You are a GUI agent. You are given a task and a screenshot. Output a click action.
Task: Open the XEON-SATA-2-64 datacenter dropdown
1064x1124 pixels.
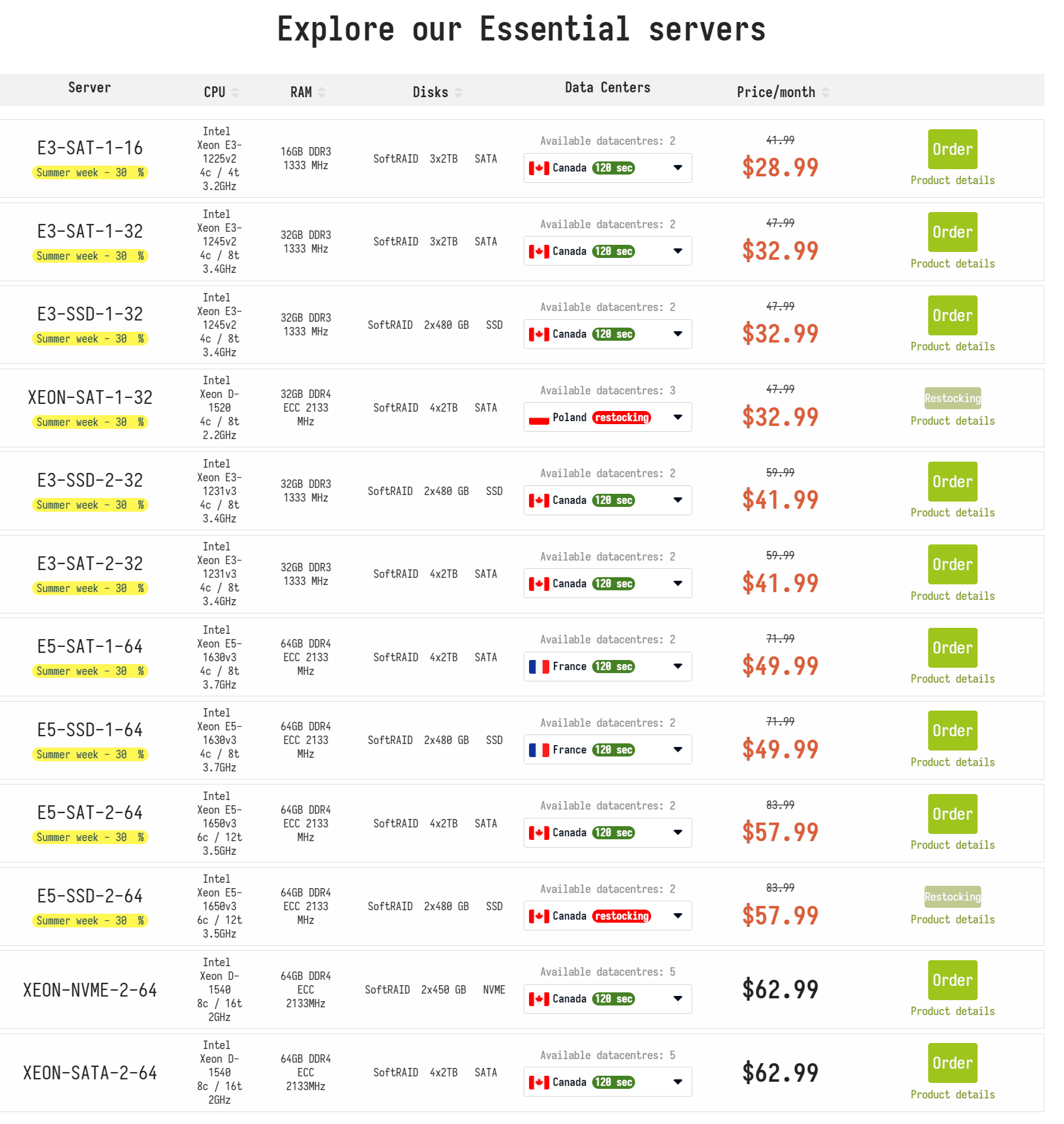[x=677, y=1082]
